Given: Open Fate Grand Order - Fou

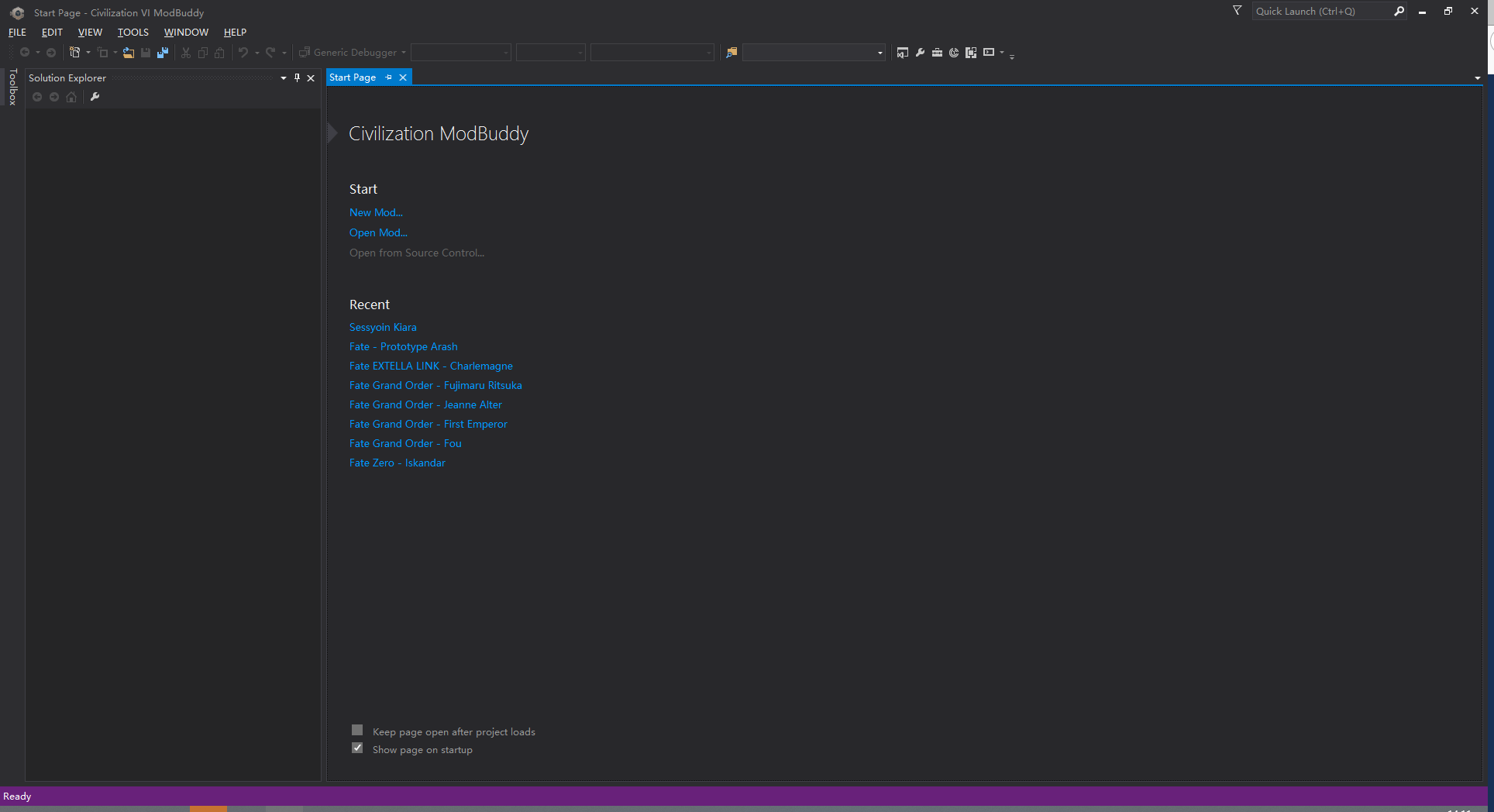Looking at the screenshot, I should [405, 443].
